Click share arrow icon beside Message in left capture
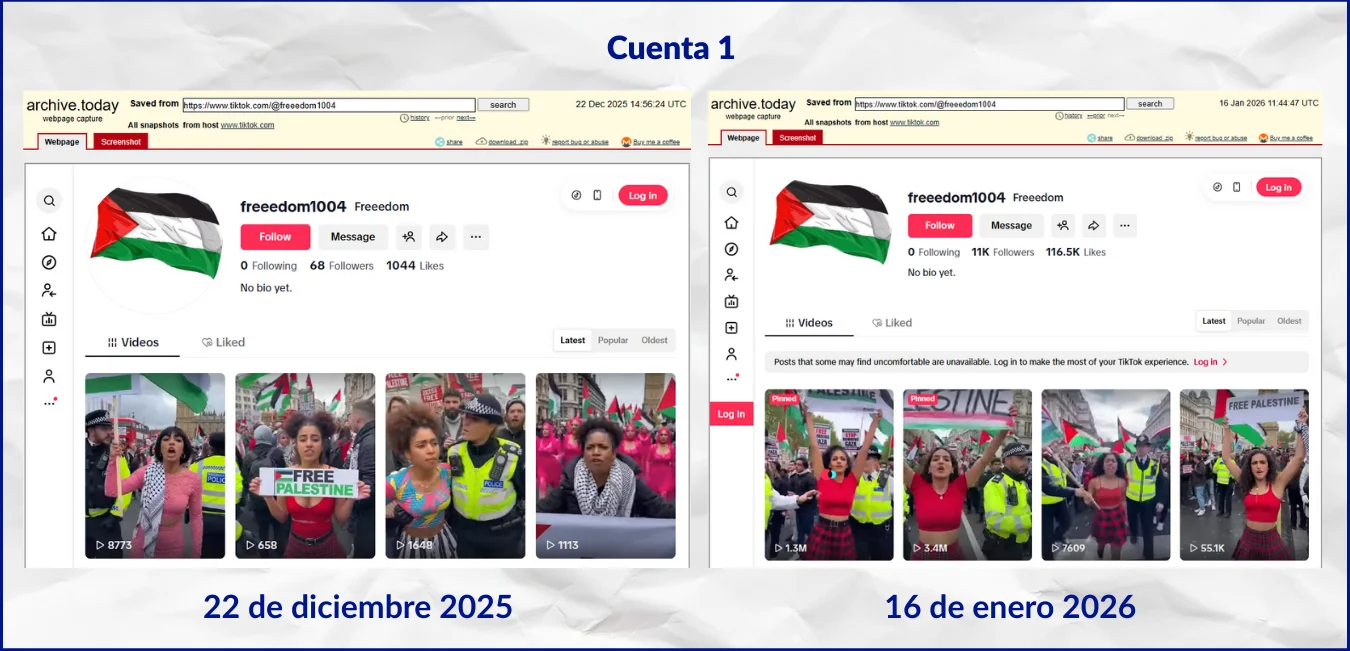Viewport: 1350px width, 651px height. point(442,237)
